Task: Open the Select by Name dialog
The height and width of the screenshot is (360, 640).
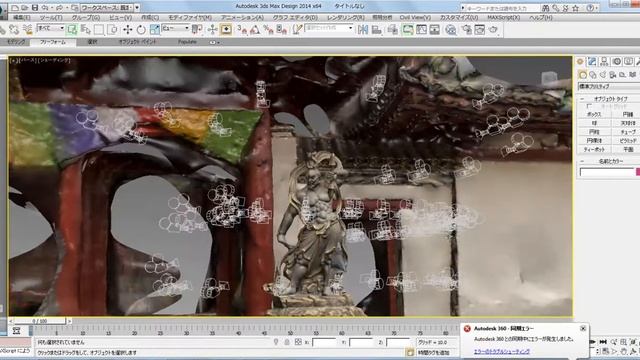Action: point(85,29)
